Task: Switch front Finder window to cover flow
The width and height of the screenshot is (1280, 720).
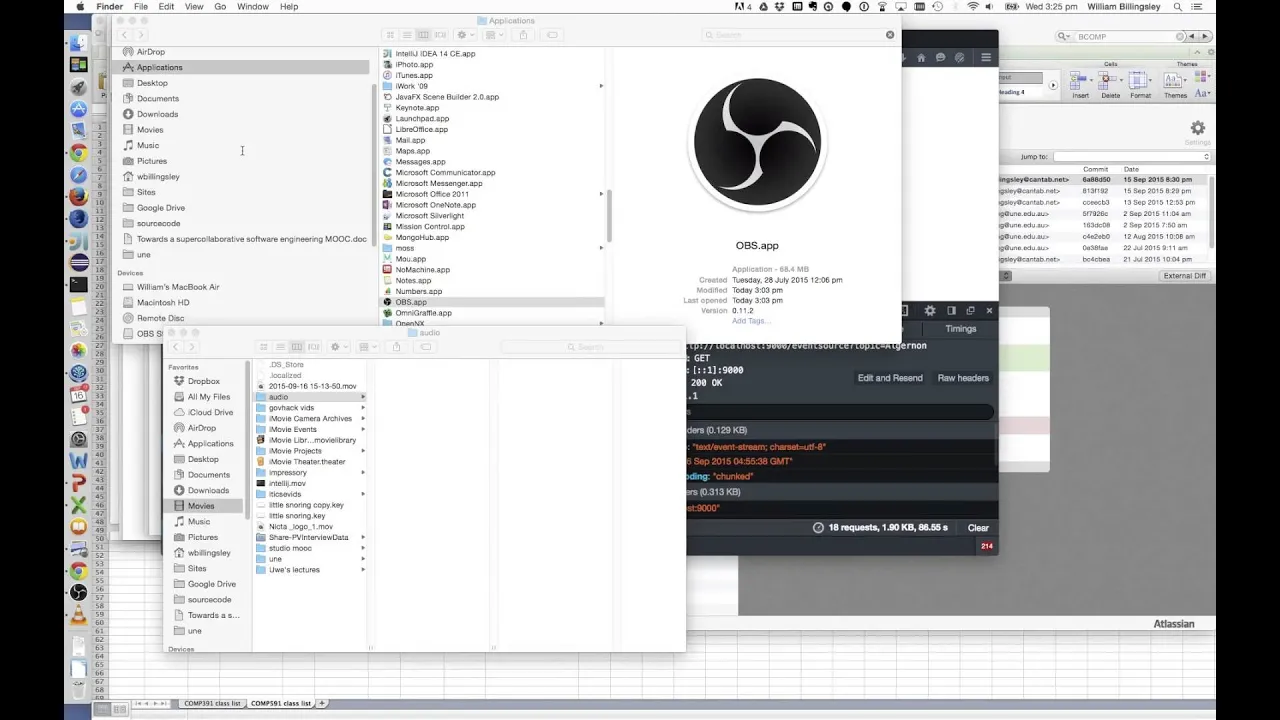Action: 314,347
